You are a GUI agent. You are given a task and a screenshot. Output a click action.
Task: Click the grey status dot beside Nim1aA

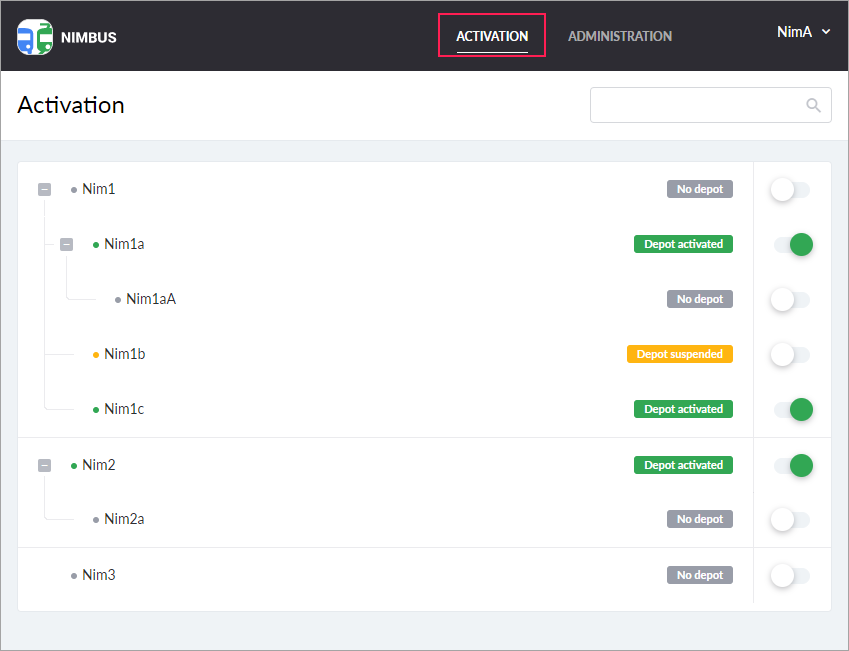pyautogui.click(x=118, y=299)
